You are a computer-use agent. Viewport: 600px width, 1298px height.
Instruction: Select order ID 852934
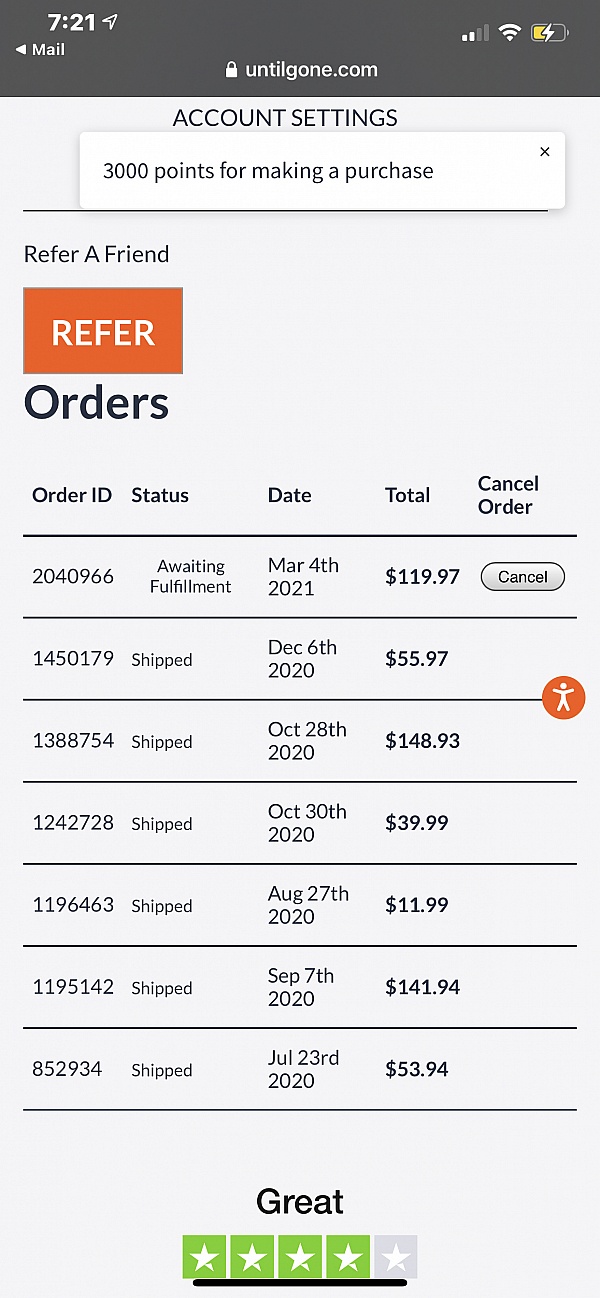(x=67, y=1069)
